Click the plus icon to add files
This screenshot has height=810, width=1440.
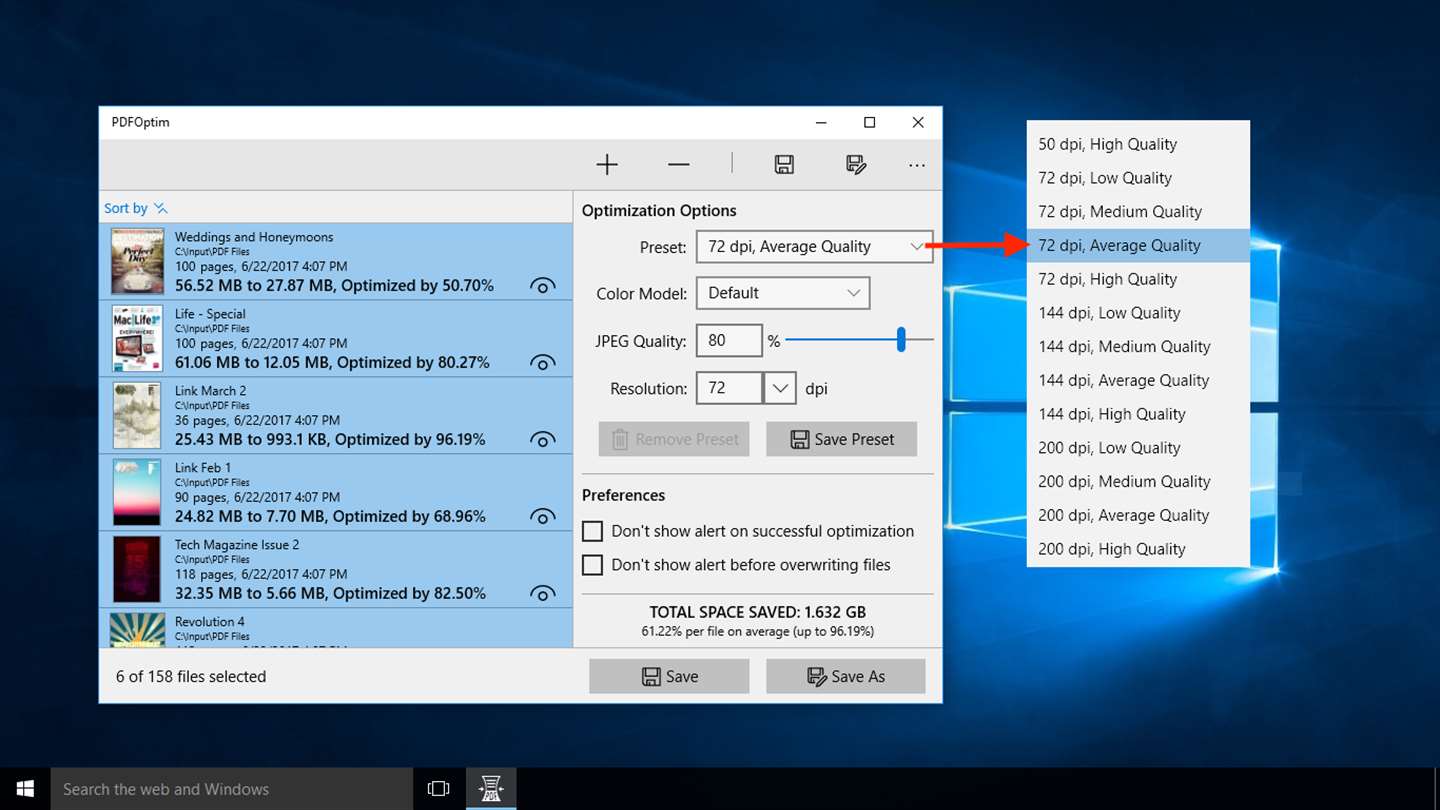click(607, 165)
